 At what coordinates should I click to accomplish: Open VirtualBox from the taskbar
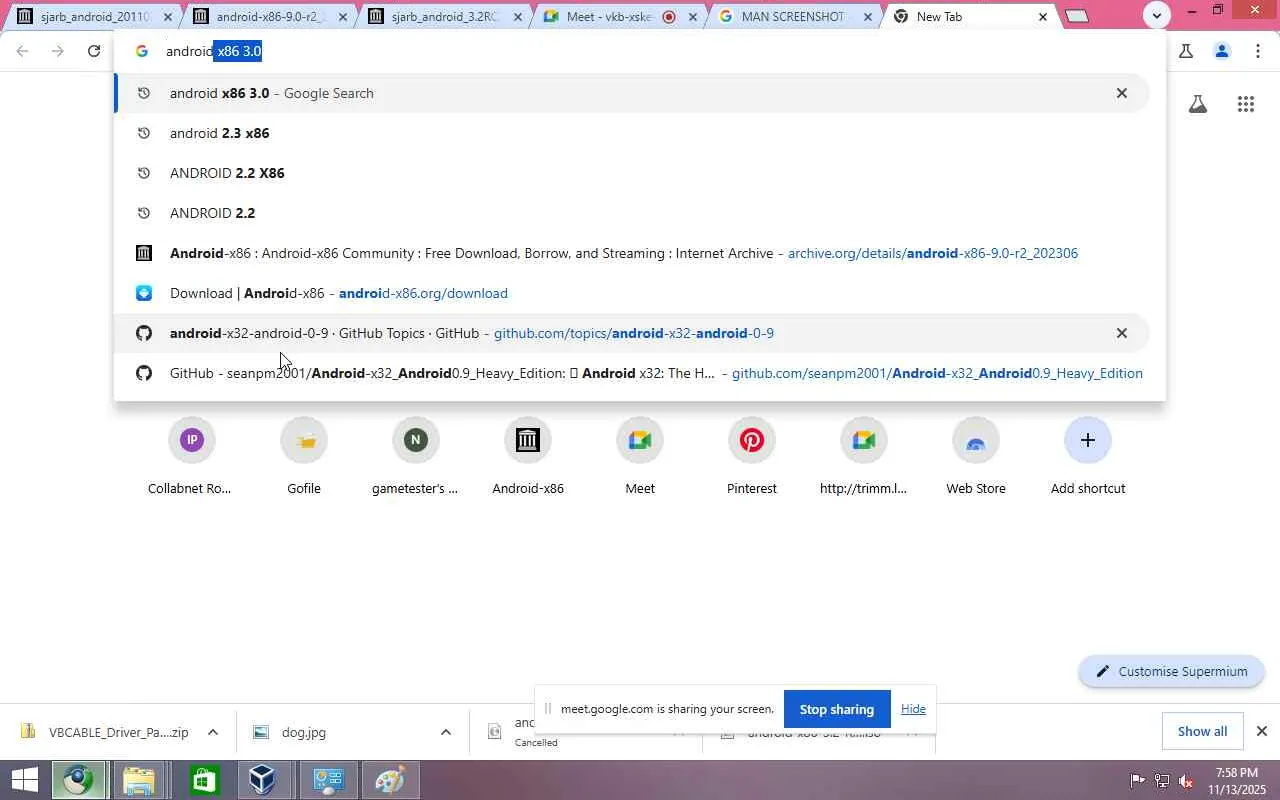[264, 780]
